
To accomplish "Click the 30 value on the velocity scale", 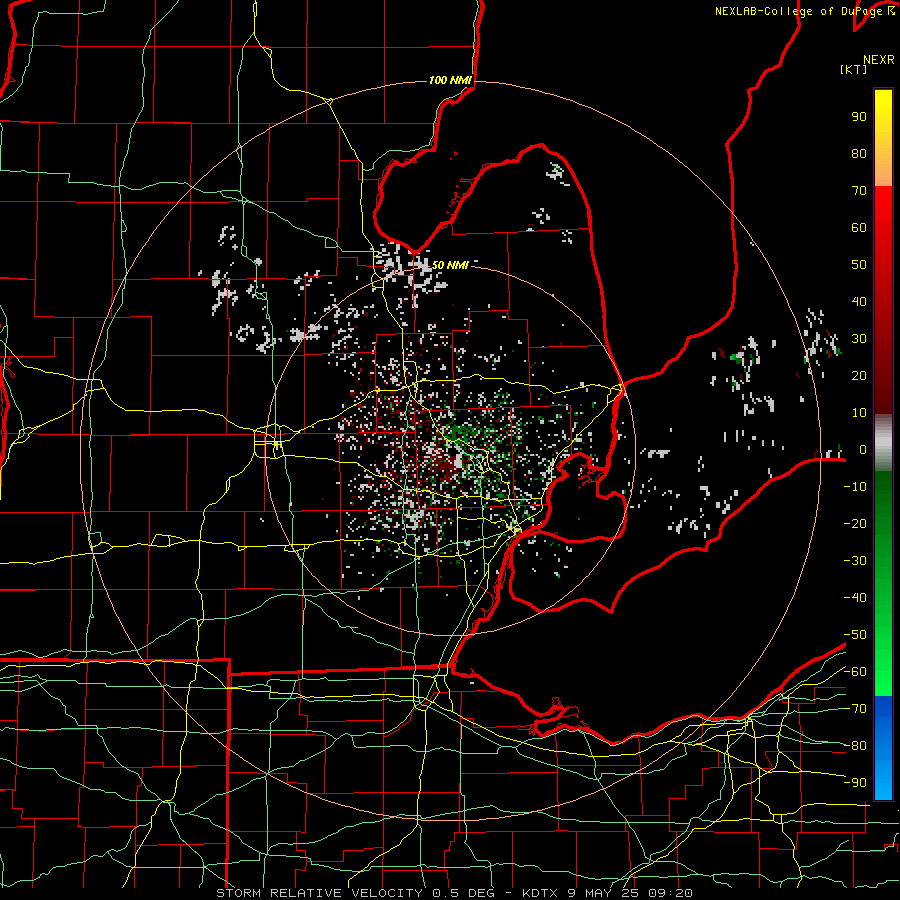I will (859, 339).
